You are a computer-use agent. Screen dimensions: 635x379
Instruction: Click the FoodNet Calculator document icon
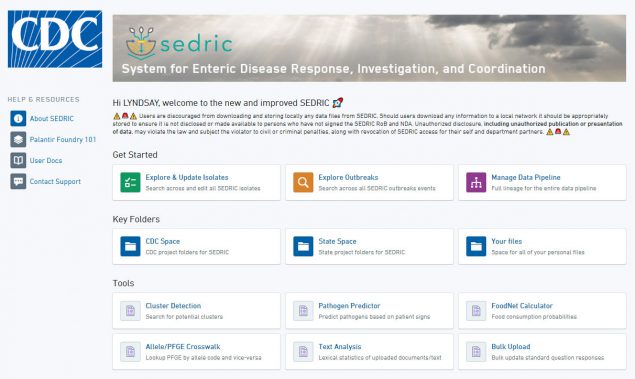coord(476,311)
